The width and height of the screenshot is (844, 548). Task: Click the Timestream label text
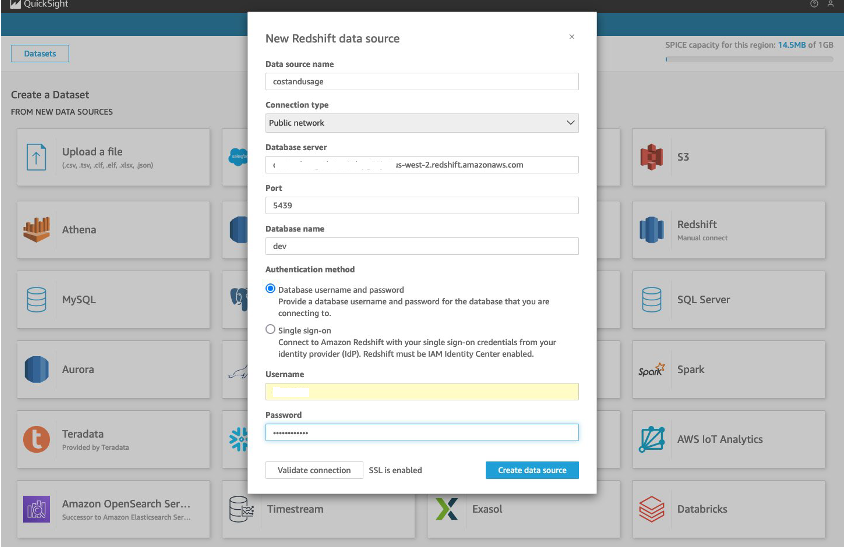[295, 509]
